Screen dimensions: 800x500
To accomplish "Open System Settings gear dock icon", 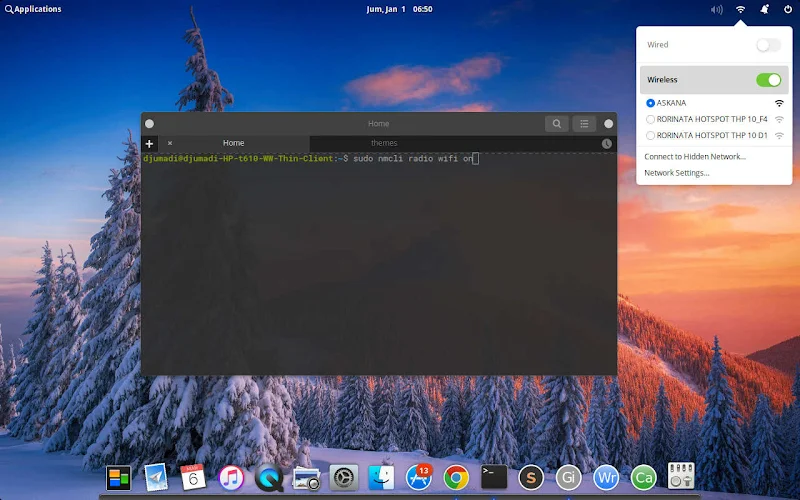I will tap(344, 478).
